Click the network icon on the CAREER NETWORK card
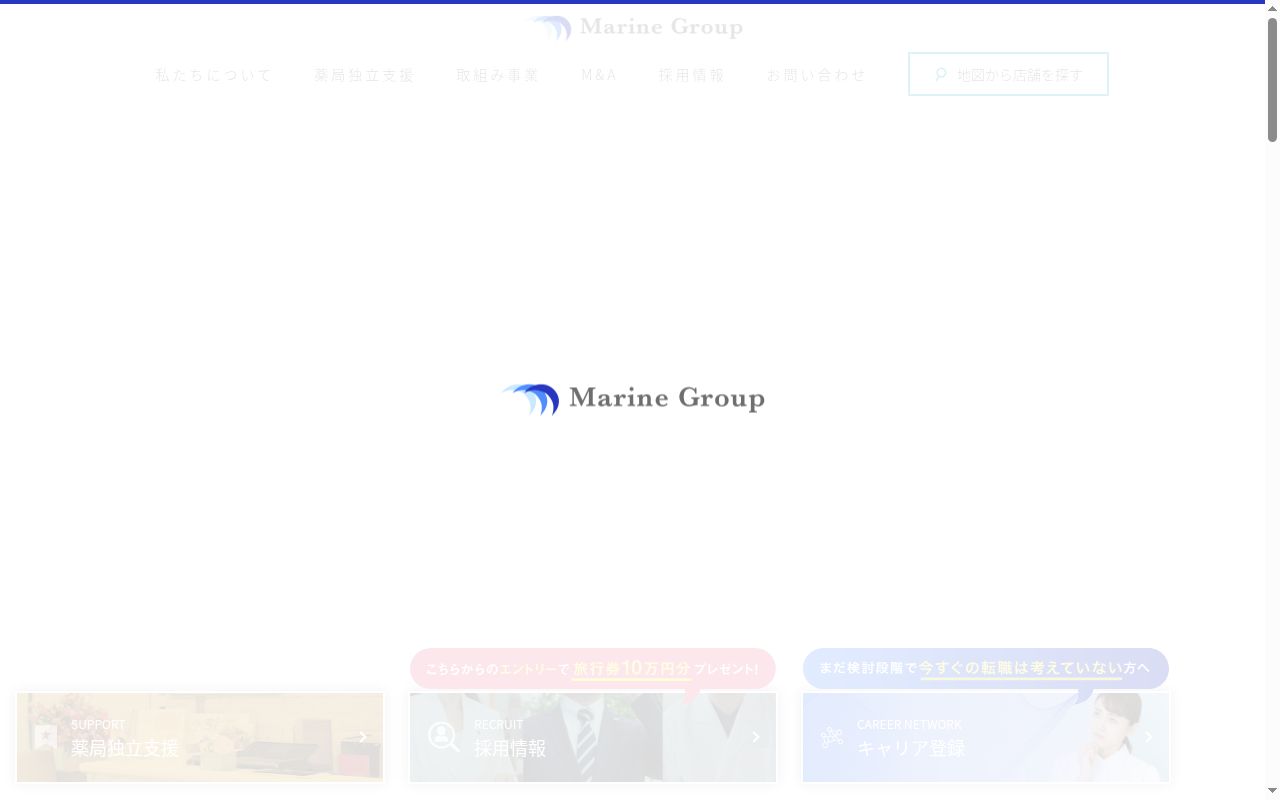The height and width of the screenshot is (800, 1280). pos(831,738)
